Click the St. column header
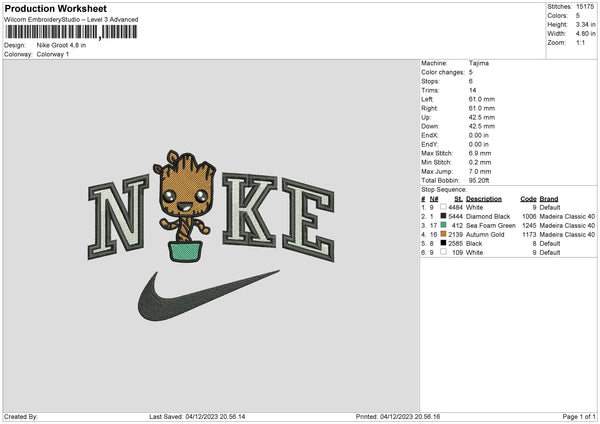 tap(458, 199)
